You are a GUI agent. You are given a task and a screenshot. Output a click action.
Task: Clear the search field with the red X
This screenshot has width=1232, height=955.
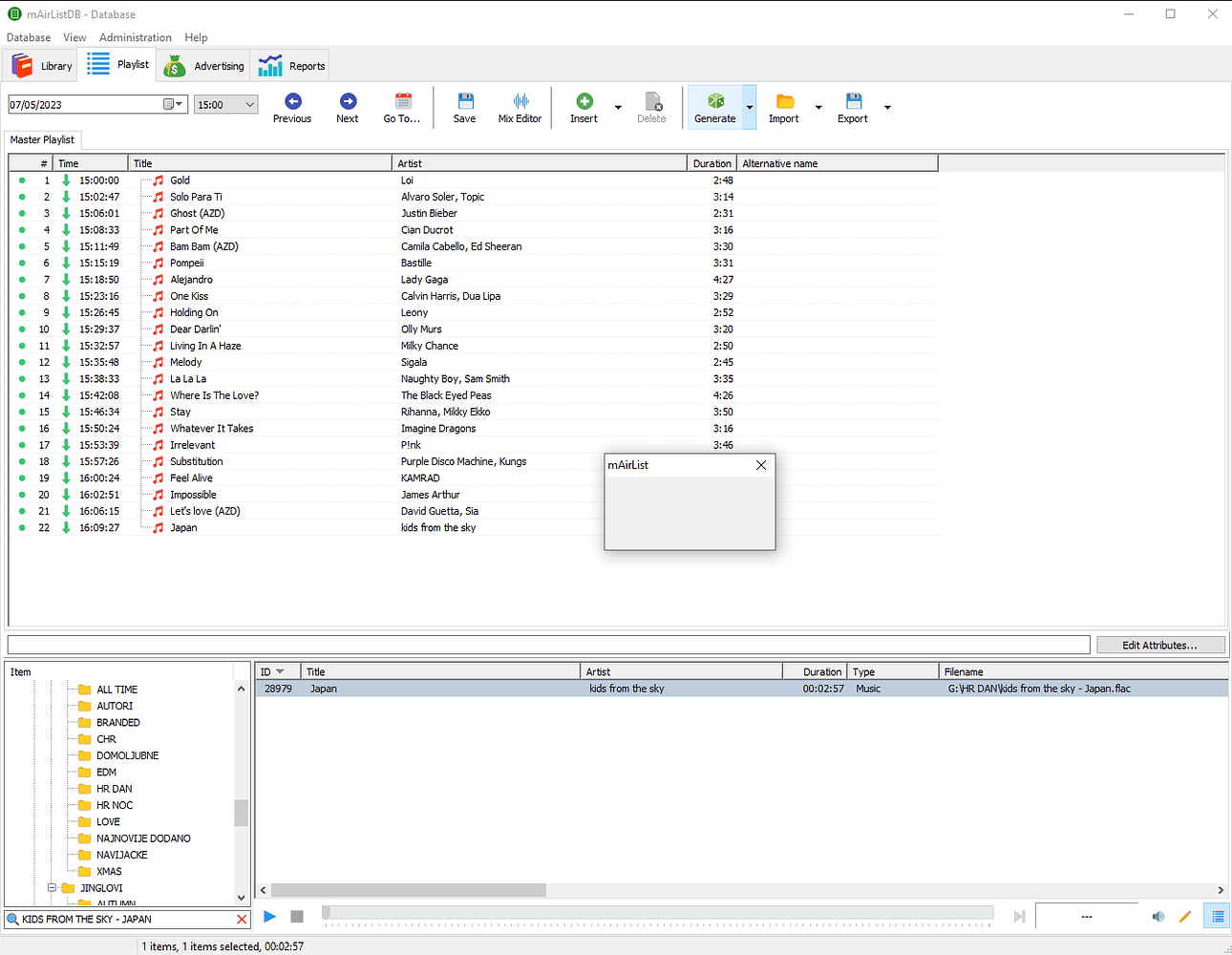pos(242,920)
